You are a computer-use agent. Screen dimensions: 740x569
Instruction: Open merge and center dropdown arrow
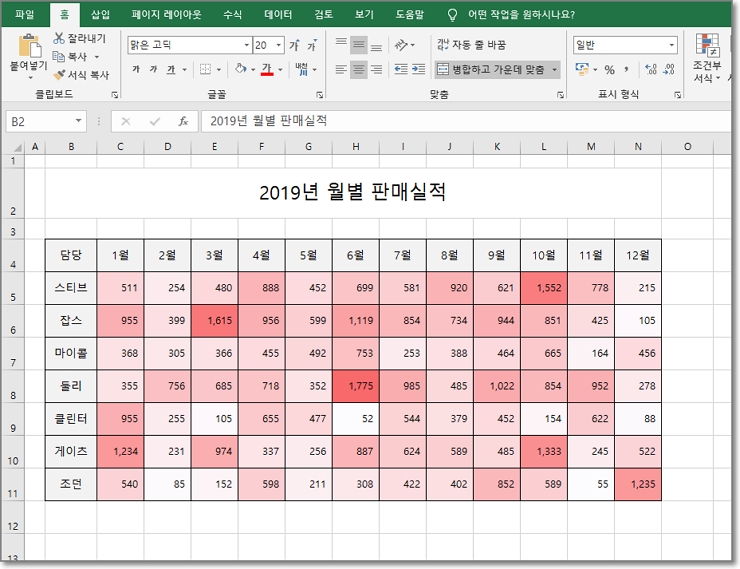555,70
